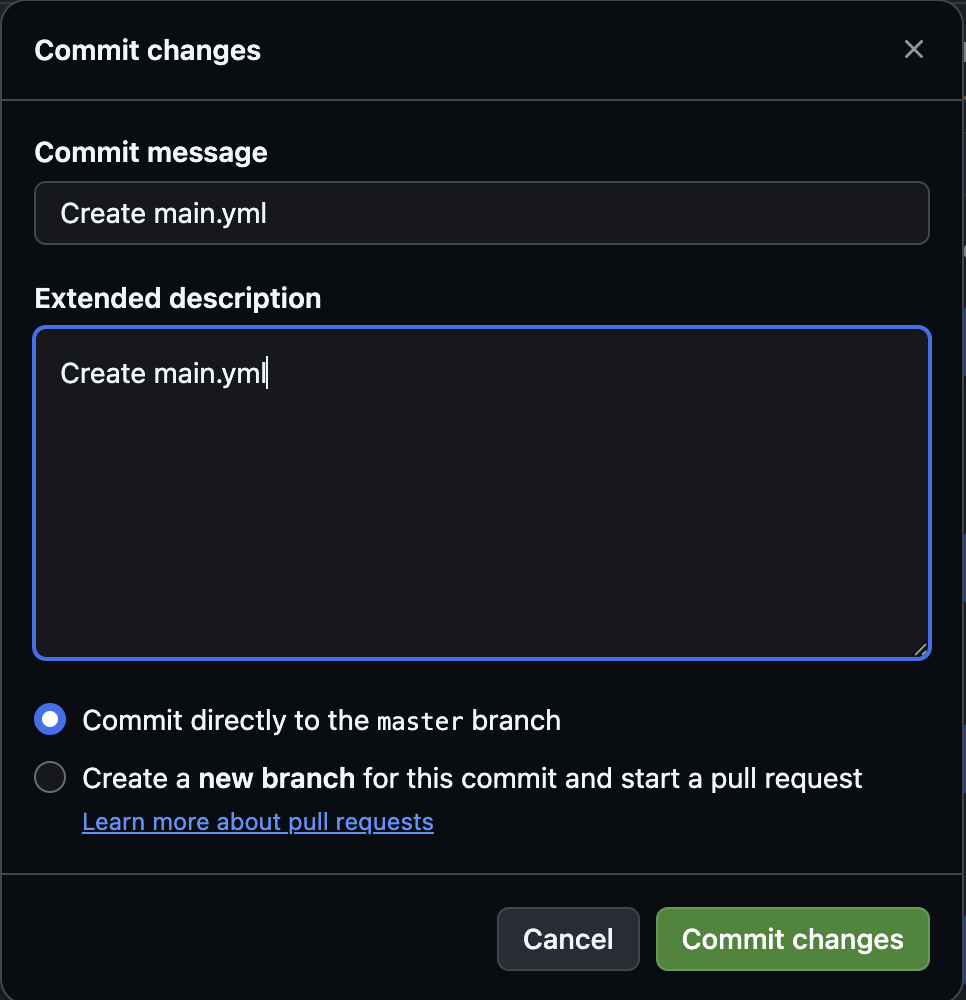Click the 'Commit directly to the master branch' label

[x=321, y=720]
